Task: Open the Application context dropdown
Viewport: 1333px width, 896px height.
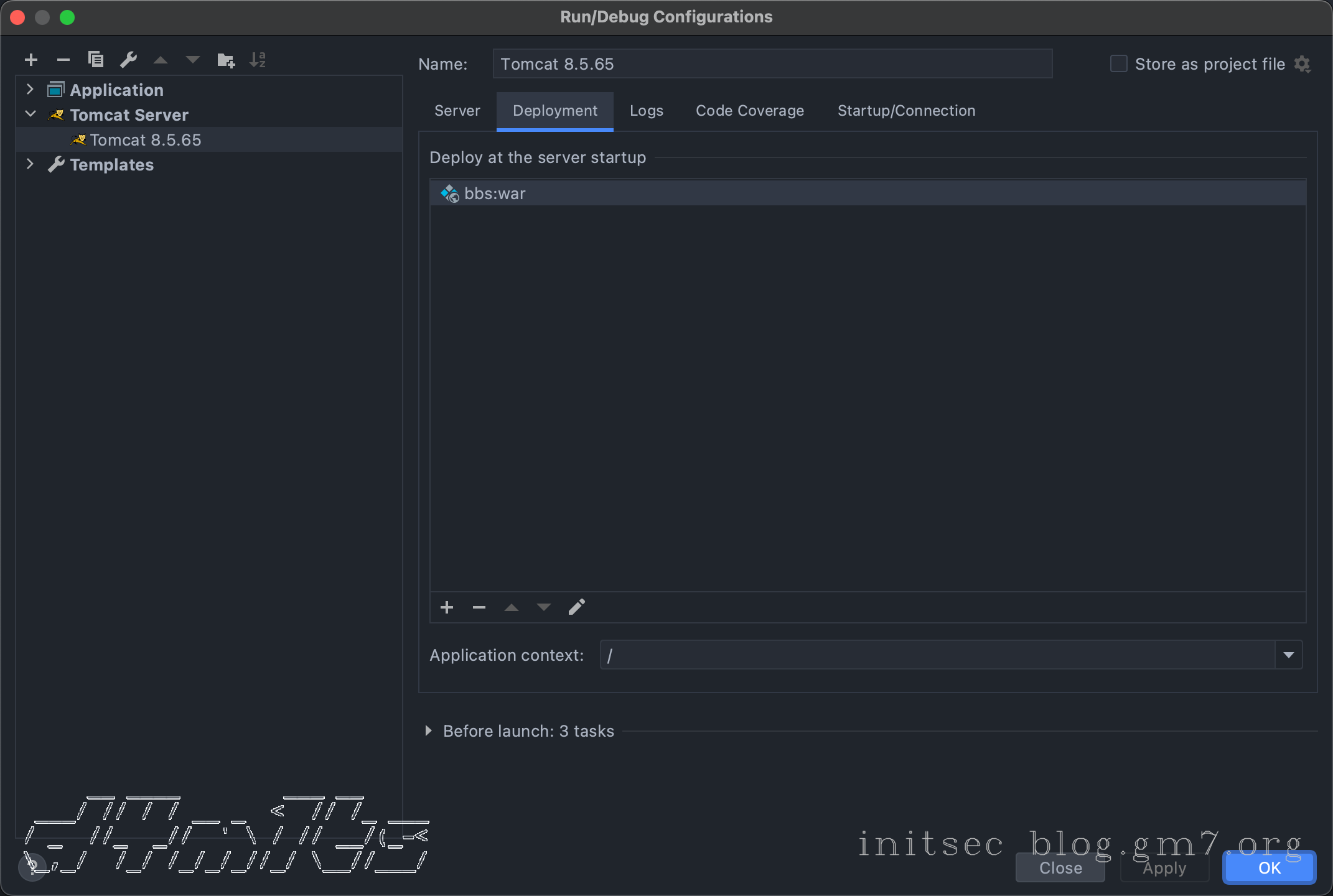Action: [x=1288, y=655]
